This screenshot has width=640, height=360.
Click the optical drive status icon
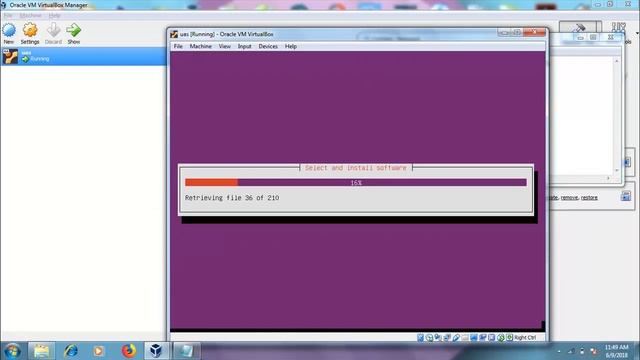429,338
